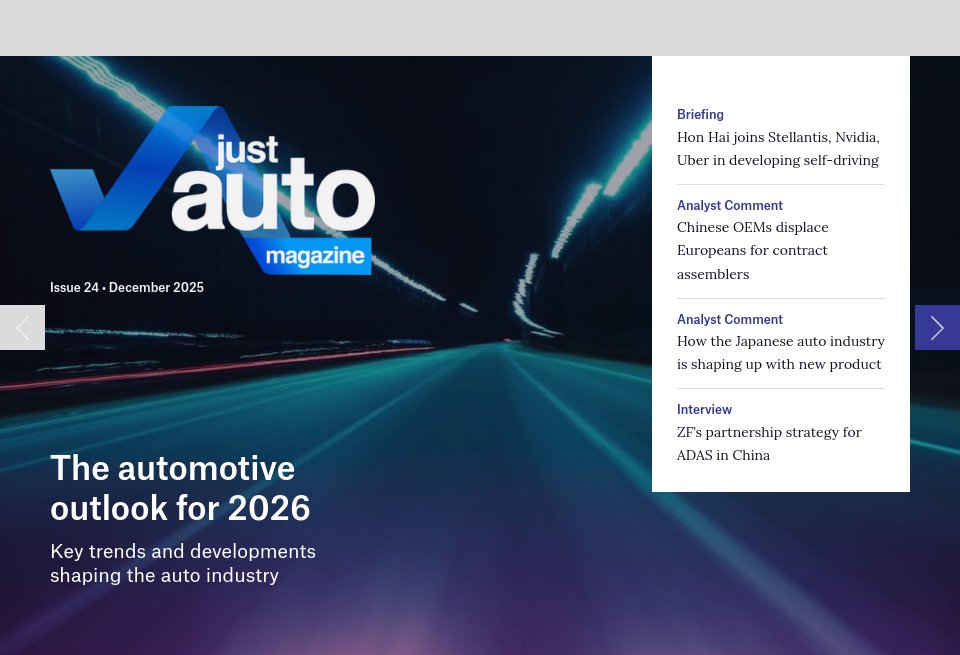960x655 pixels.
Task: Click the automotive outlook for 2026 headline
Action: (180, 488)
